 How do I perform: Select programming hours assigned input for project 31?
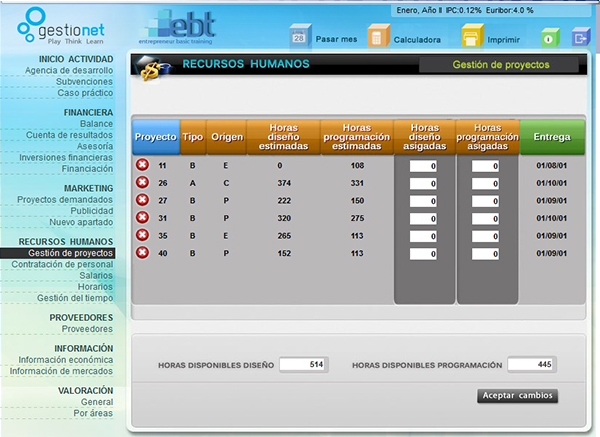485,219
